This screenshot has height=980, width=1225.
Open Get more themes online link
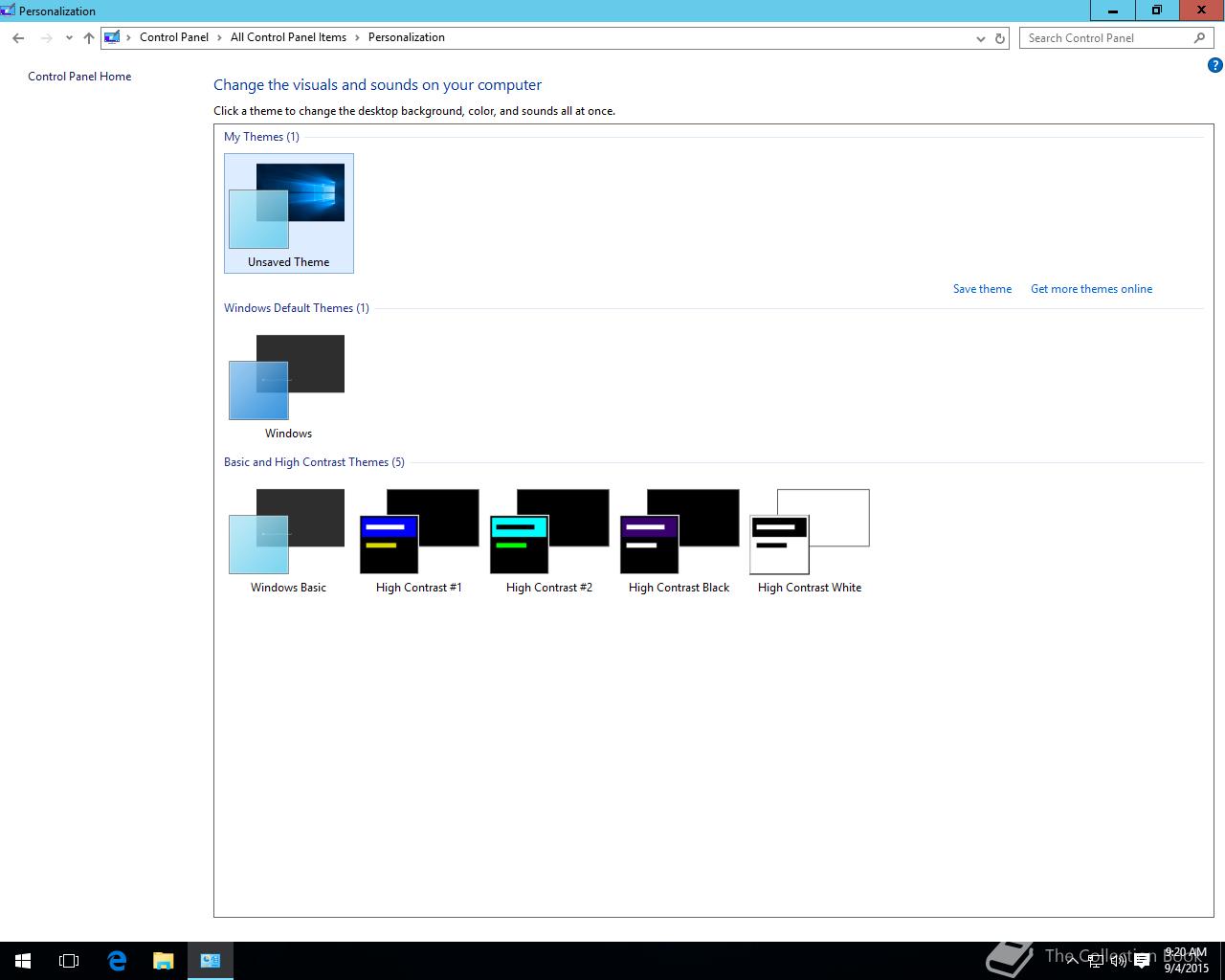1091,289
